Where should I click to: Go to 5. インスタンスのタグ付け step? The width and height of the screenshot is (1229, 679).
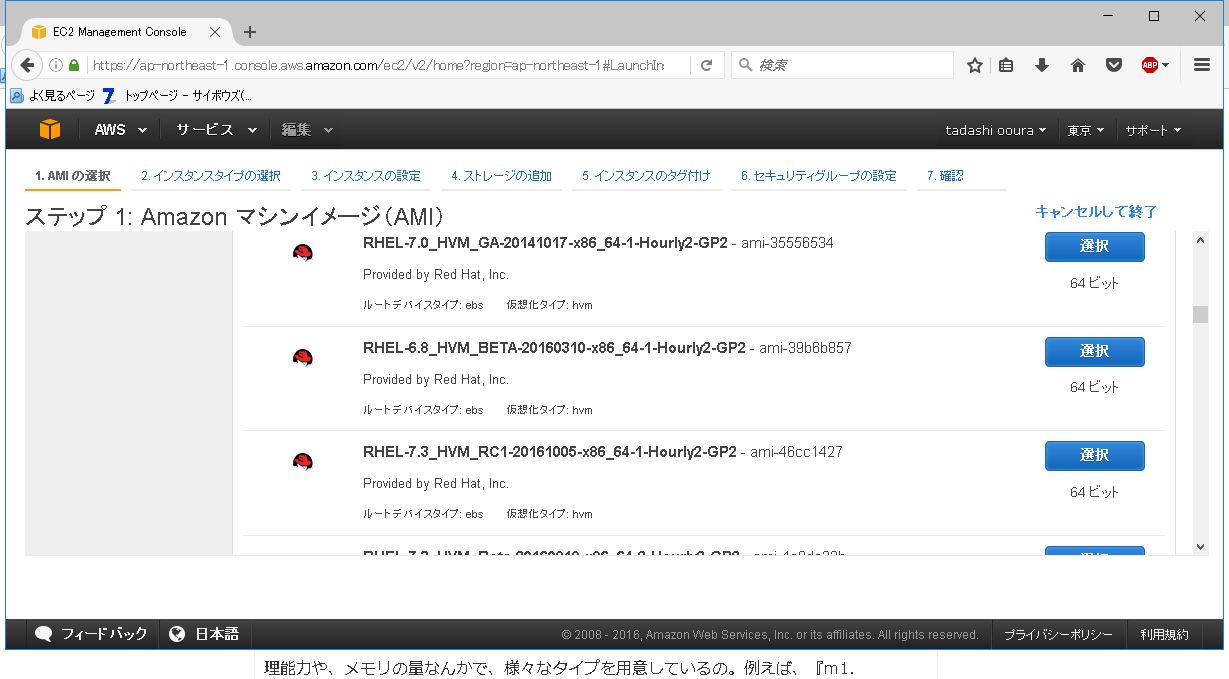click(x=646, y=176)
